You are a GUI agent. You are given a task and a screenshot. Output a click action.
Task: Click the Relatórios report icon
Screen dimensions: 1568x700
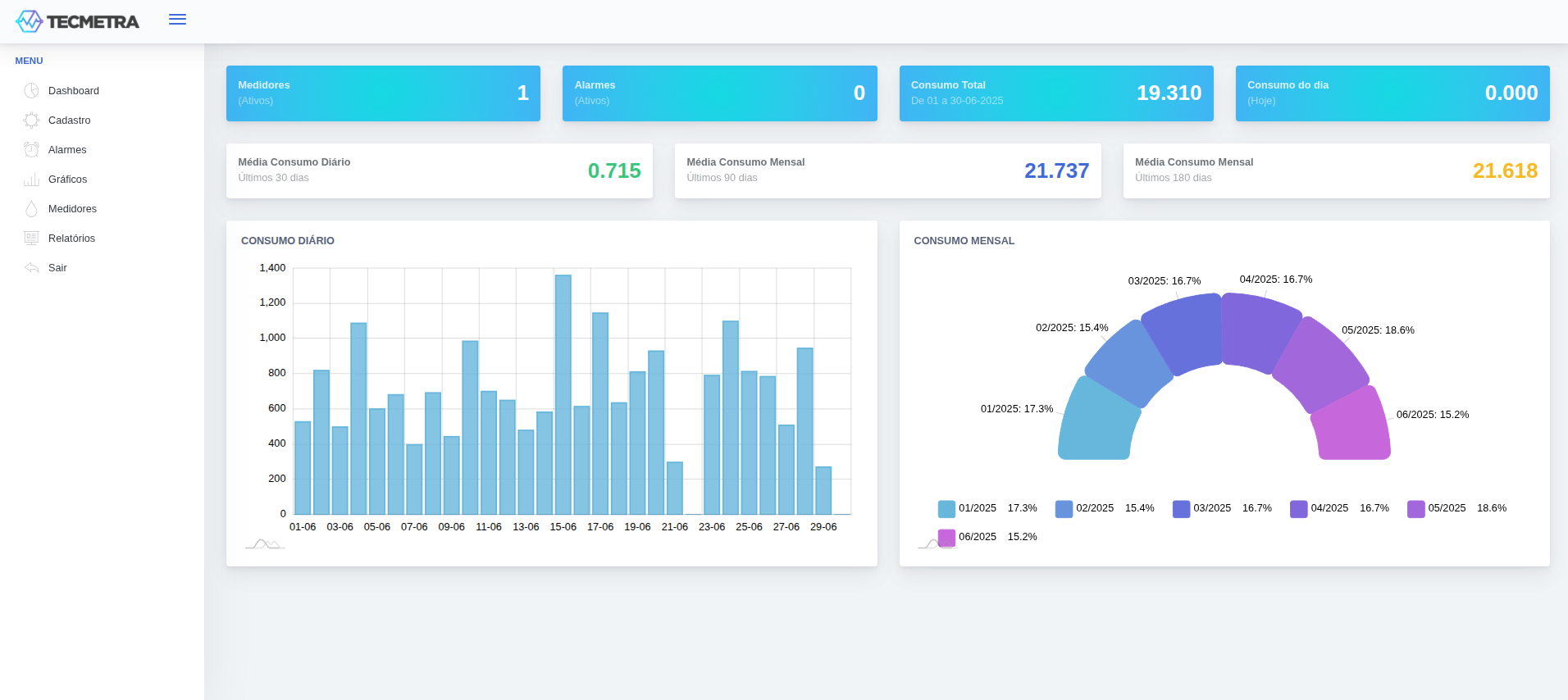(31, 239)
